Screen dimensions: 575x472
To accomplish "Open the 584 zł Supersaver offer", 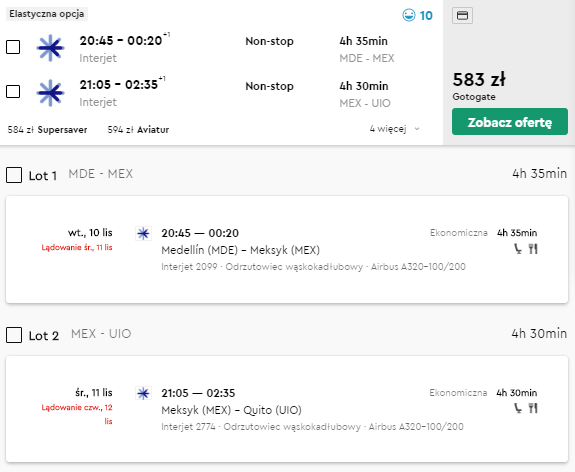I will point(47,129).
